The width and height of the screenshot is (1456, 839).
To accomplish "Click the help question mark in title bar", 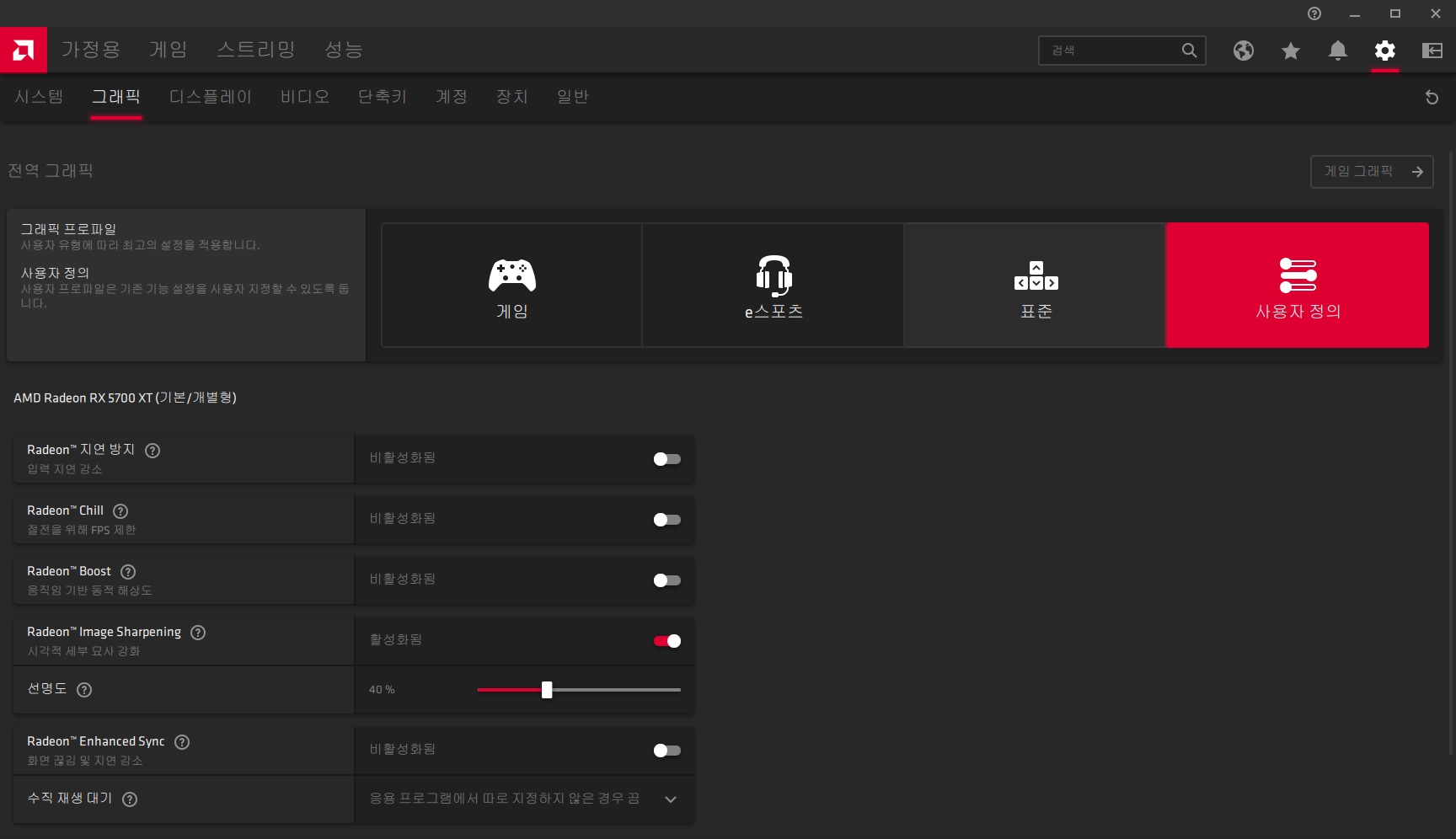I will pyautogui.click(x=1314, y=13).
